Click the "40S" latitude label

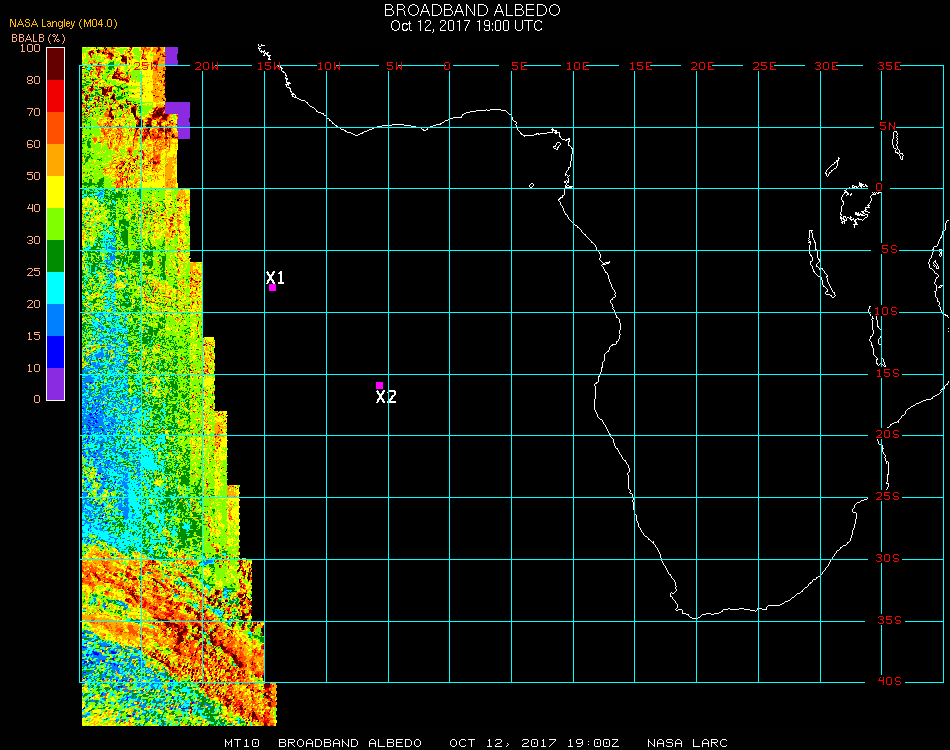click(x=889, y=682)
